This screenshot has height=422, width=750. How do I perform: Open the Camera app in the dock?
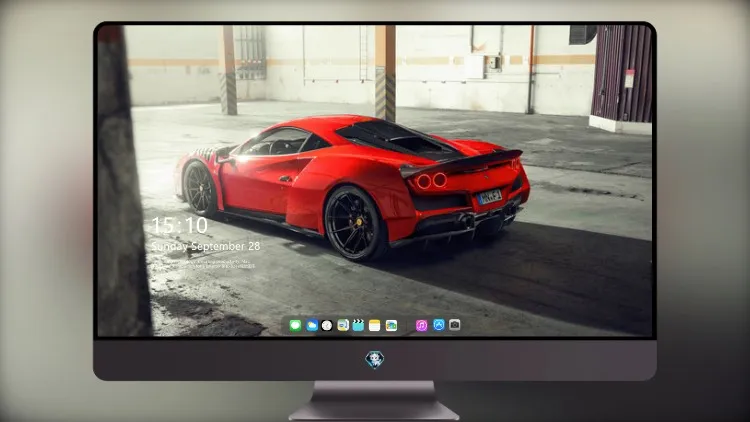(x=455, y=325)
